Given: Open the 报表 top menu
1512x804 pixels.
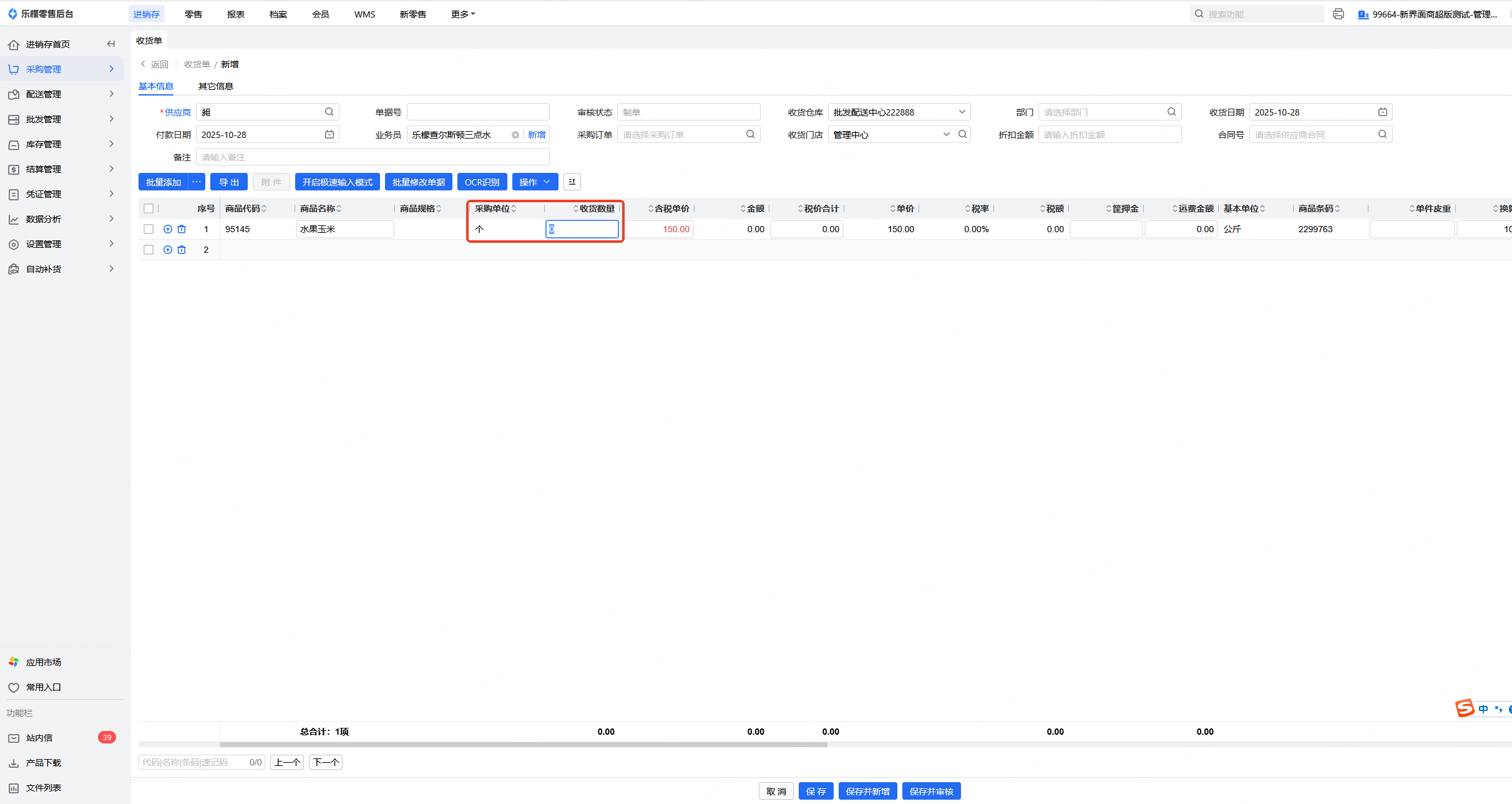Looking at the screenshot, I should tap(235, 14).
